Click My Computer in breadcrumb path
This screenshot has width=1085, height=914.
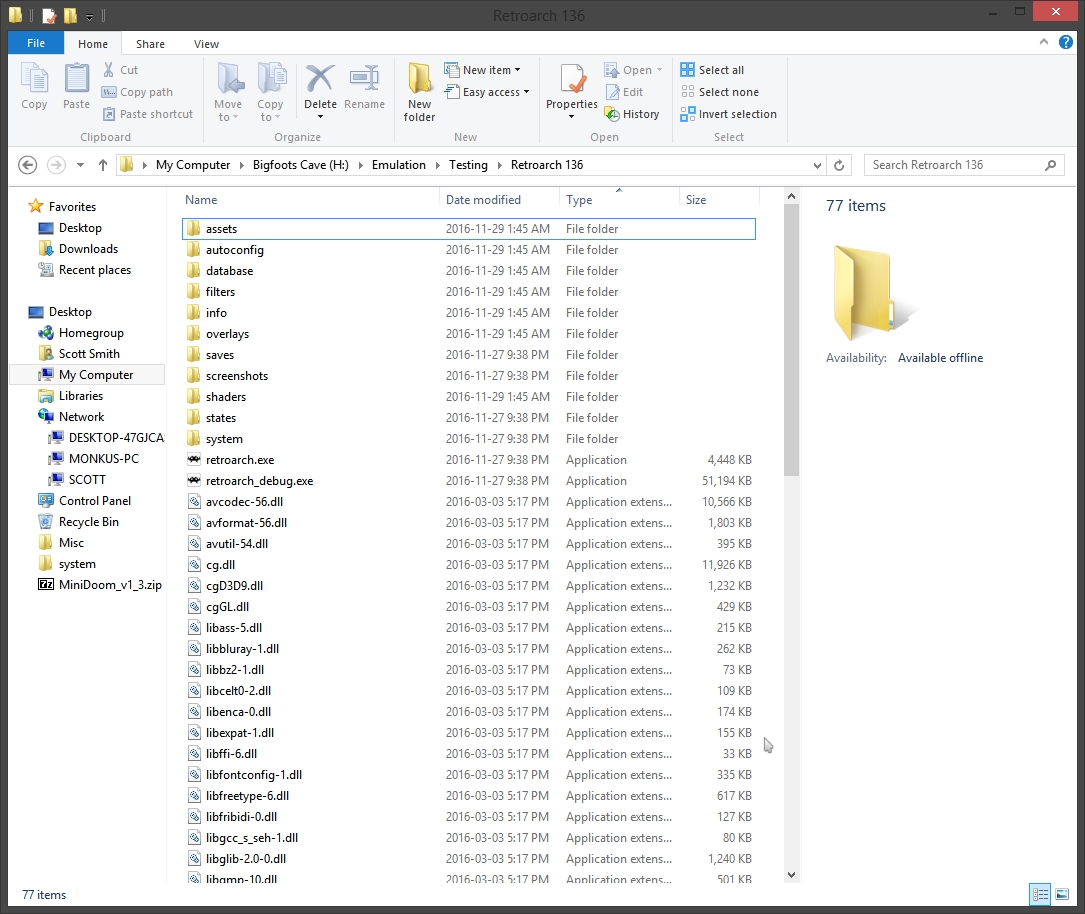click(192, 165)
